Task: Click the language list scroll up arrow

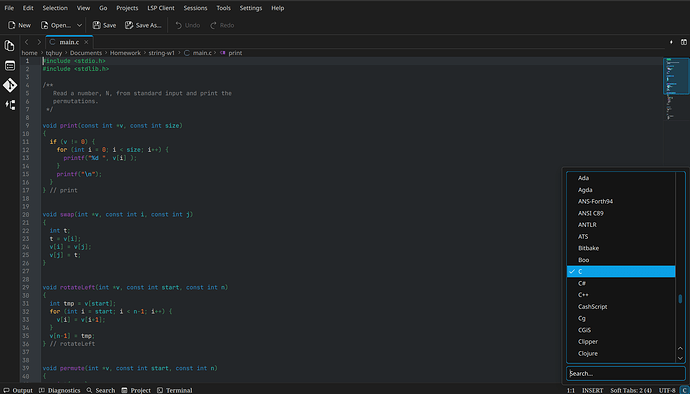Action: [680, 348]
